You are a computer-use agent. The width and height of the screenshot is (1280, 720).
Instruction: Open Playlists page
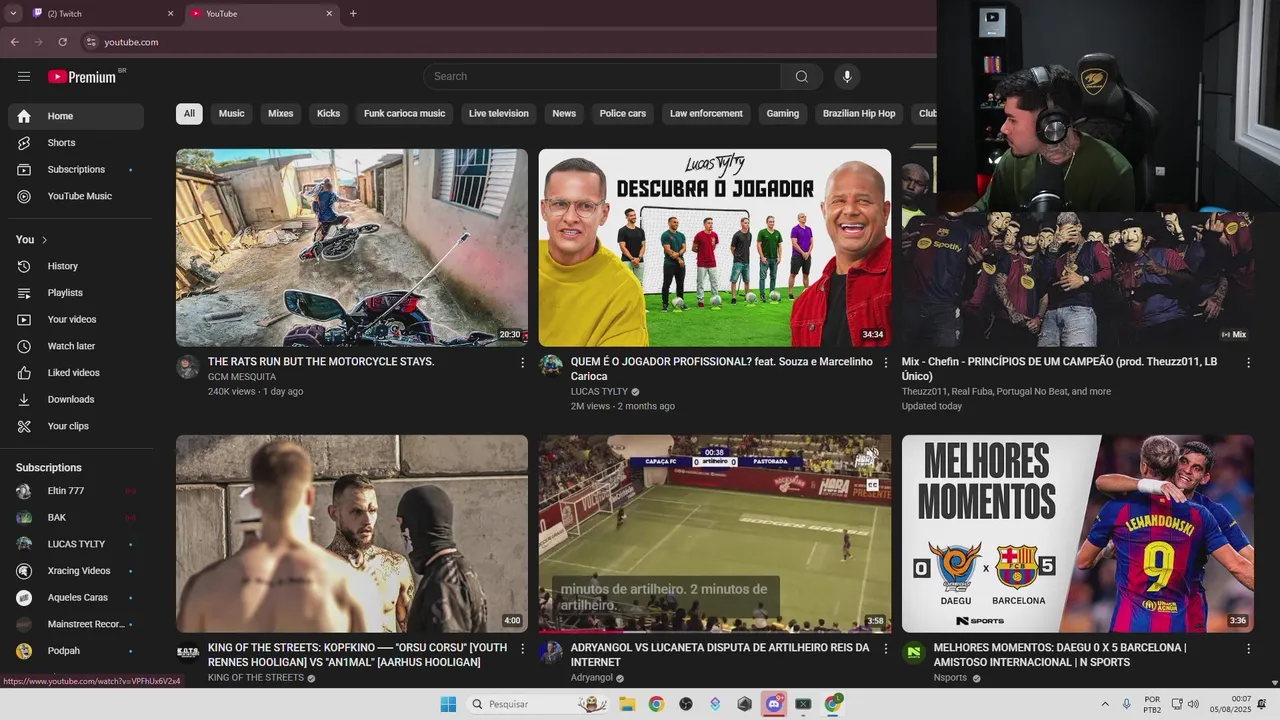click(x=76, y=293)
